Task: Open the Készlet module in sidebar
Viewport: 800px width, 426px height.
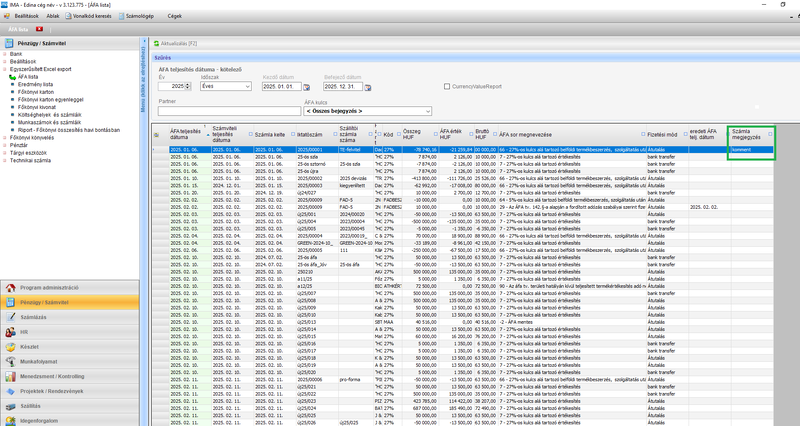Action: point(30,345)
